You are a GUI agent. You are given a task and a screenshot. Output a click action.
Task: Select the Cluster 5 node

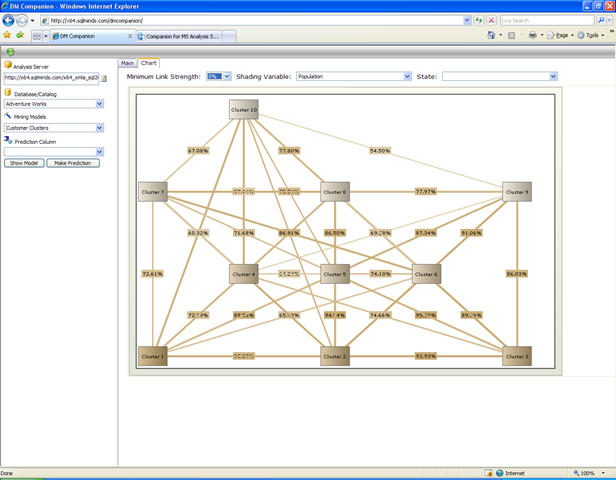click(x=335, y=274)
